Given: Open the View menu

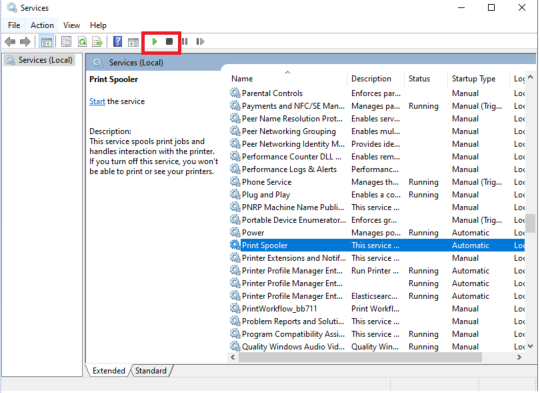Looking at the screenshot, I should pos(71,25).
